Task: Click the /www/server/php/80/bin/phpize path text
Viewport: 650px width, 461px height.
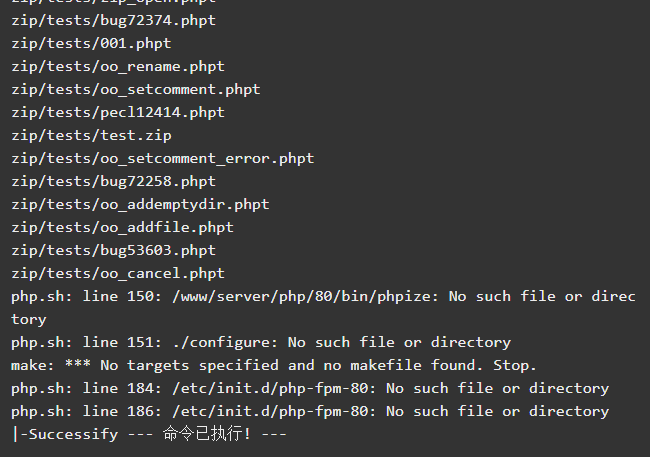Action: [x=306, y=297]
